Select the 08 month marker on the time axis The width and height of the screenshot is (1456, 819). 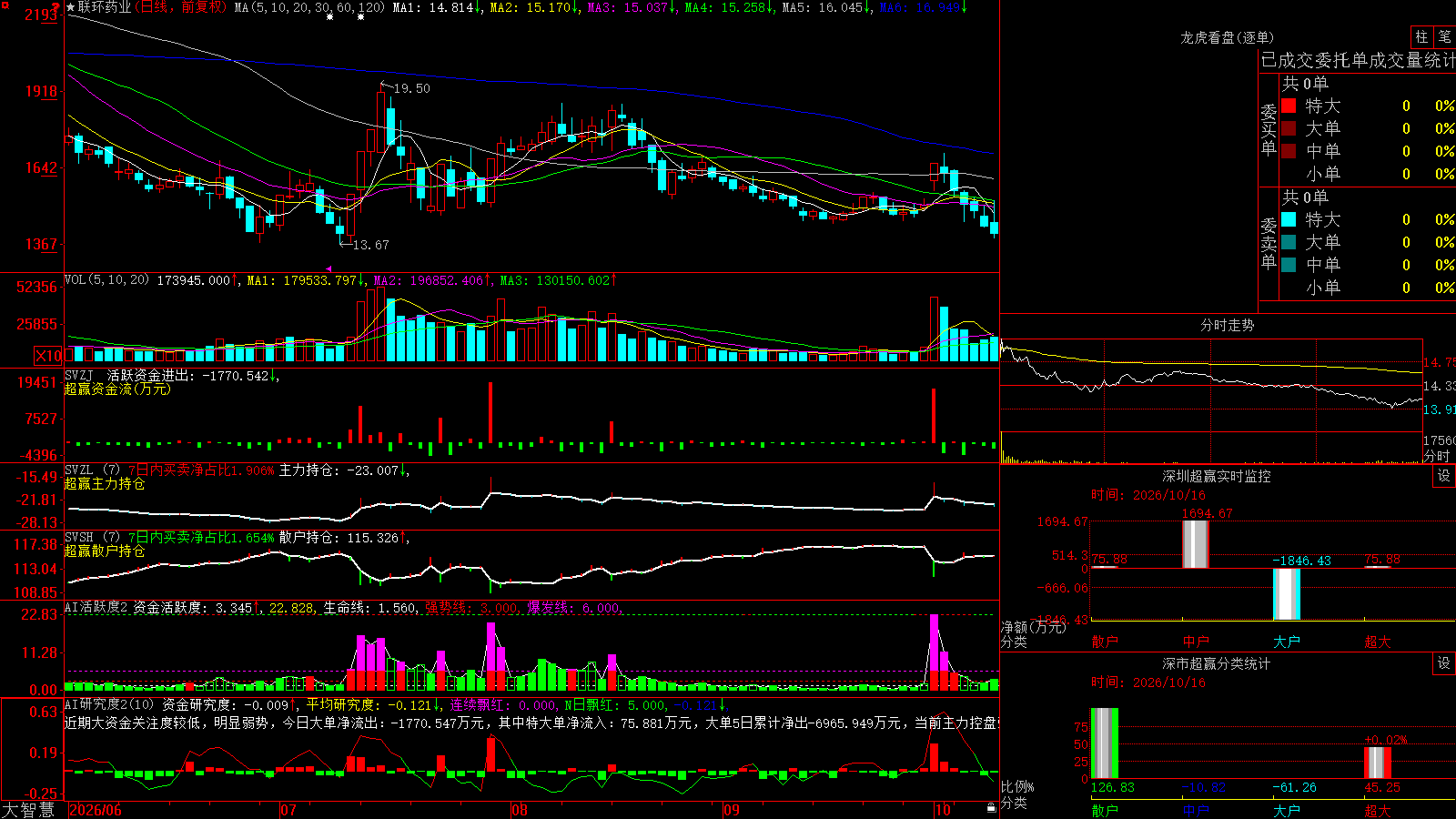tap(520, 810)
